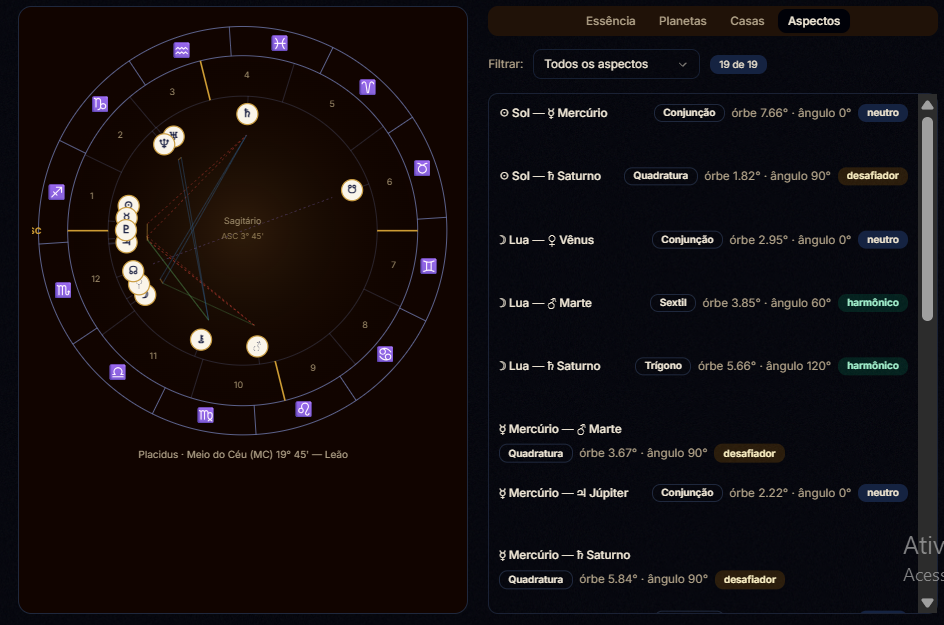Select the Aspectos tab
The image size is (944, 625).
[x=813, y=21]
